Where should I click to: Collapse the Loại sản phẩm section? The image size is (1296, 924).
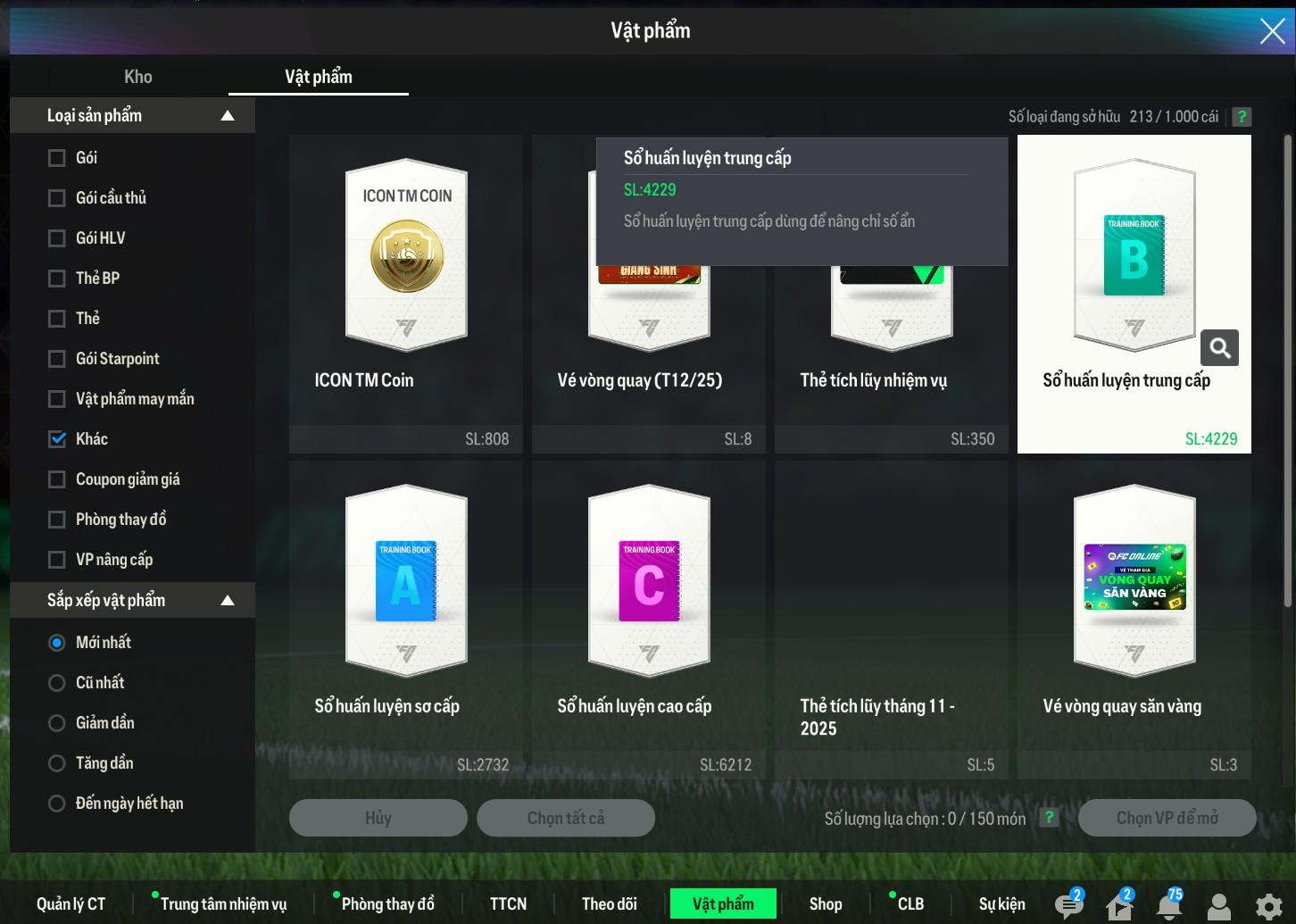228,115
